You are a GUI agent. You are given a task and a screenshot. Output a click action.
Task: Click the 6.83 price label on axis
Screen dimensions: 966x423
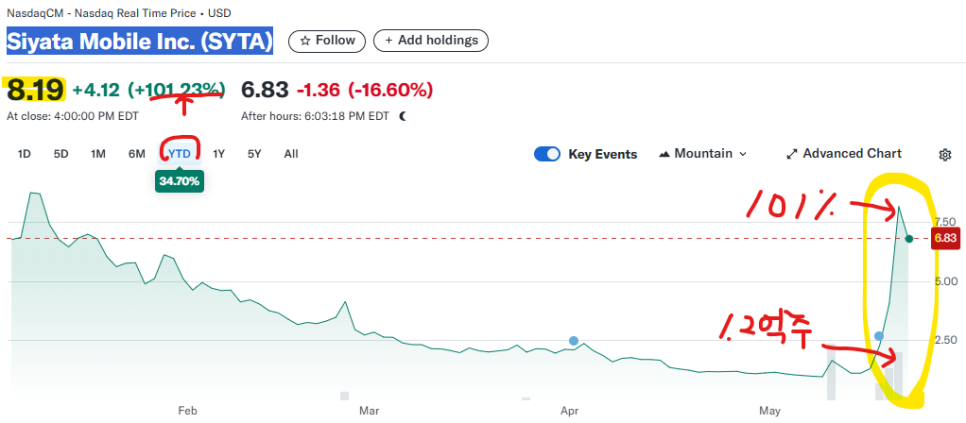tap(946, 239)
